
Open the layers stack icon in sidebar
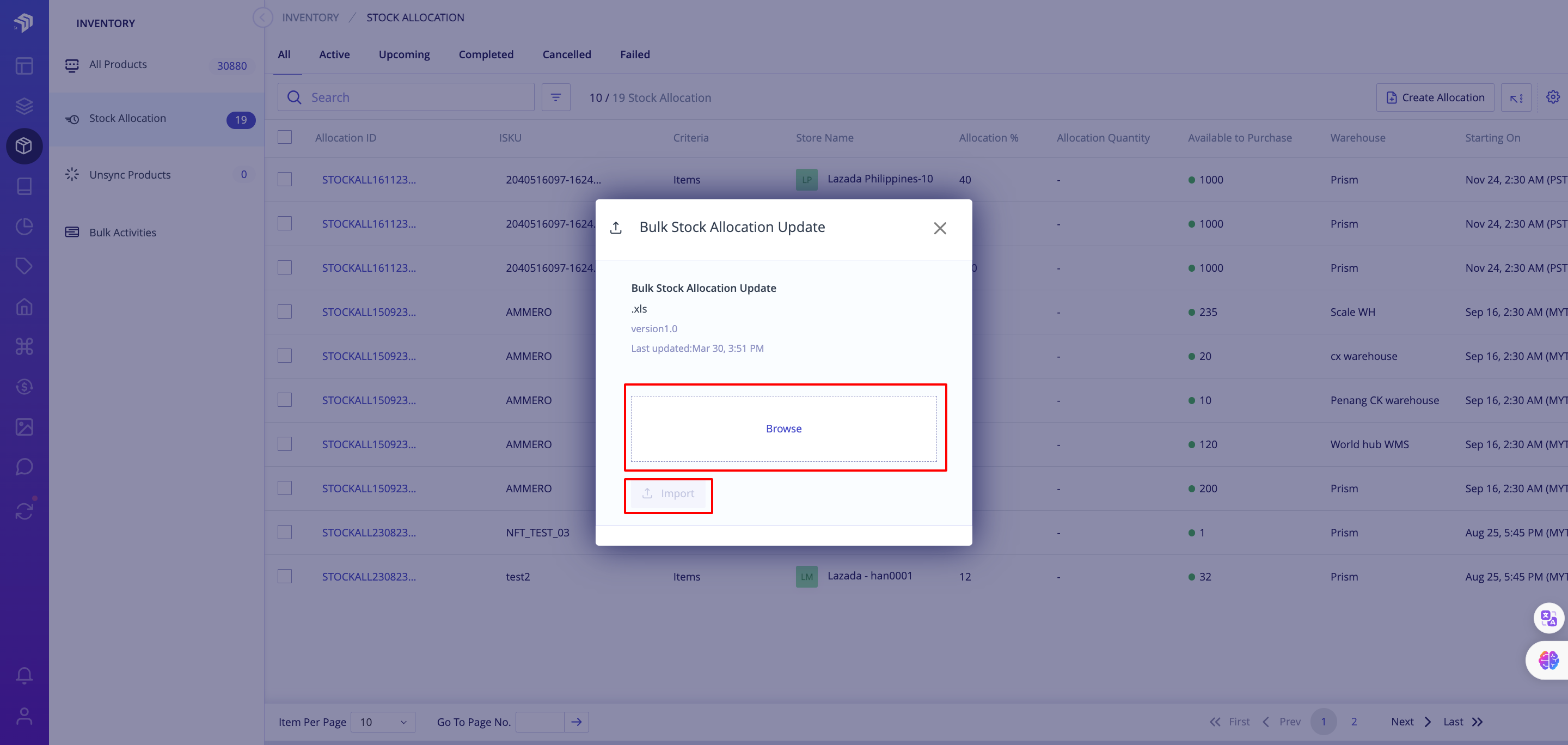pos(24,106)
